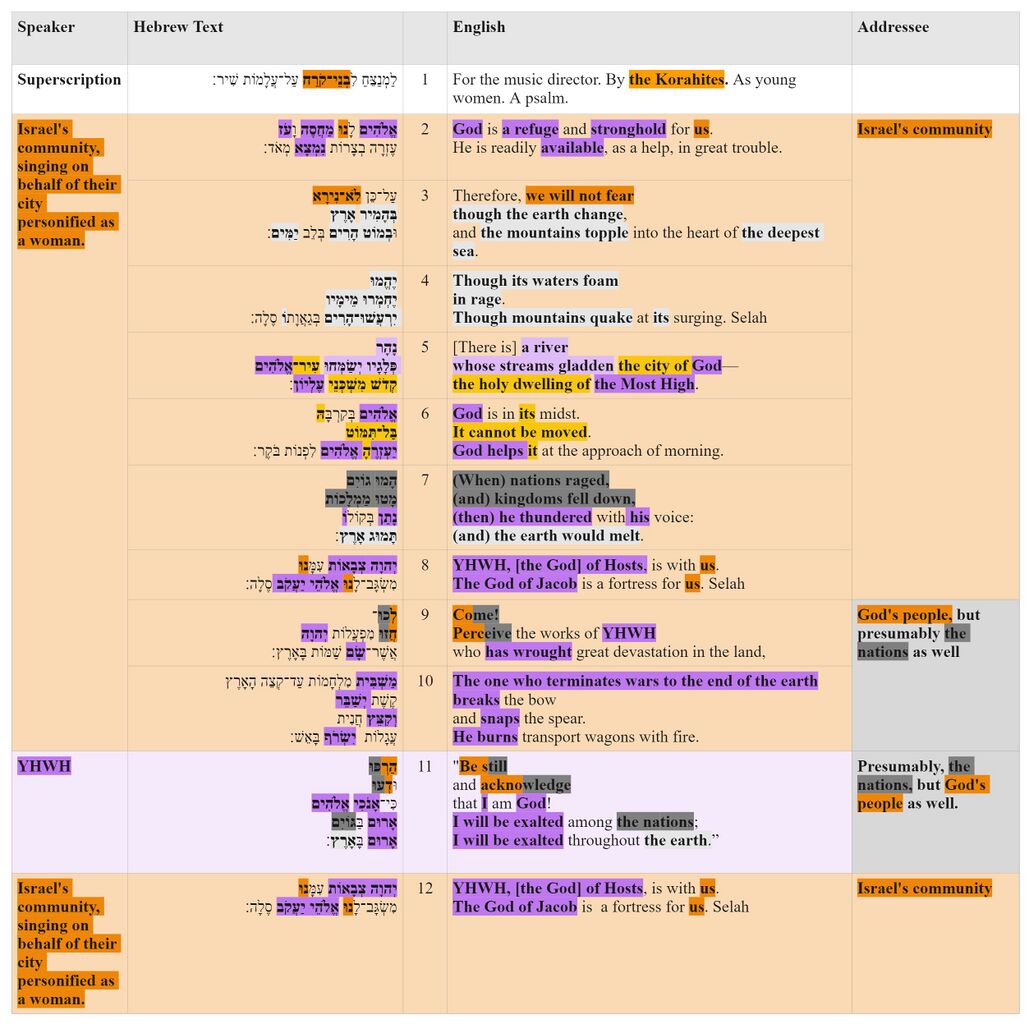
Task: Click highlighted "has wrought" in verse 9
Action: click(528, 652)
